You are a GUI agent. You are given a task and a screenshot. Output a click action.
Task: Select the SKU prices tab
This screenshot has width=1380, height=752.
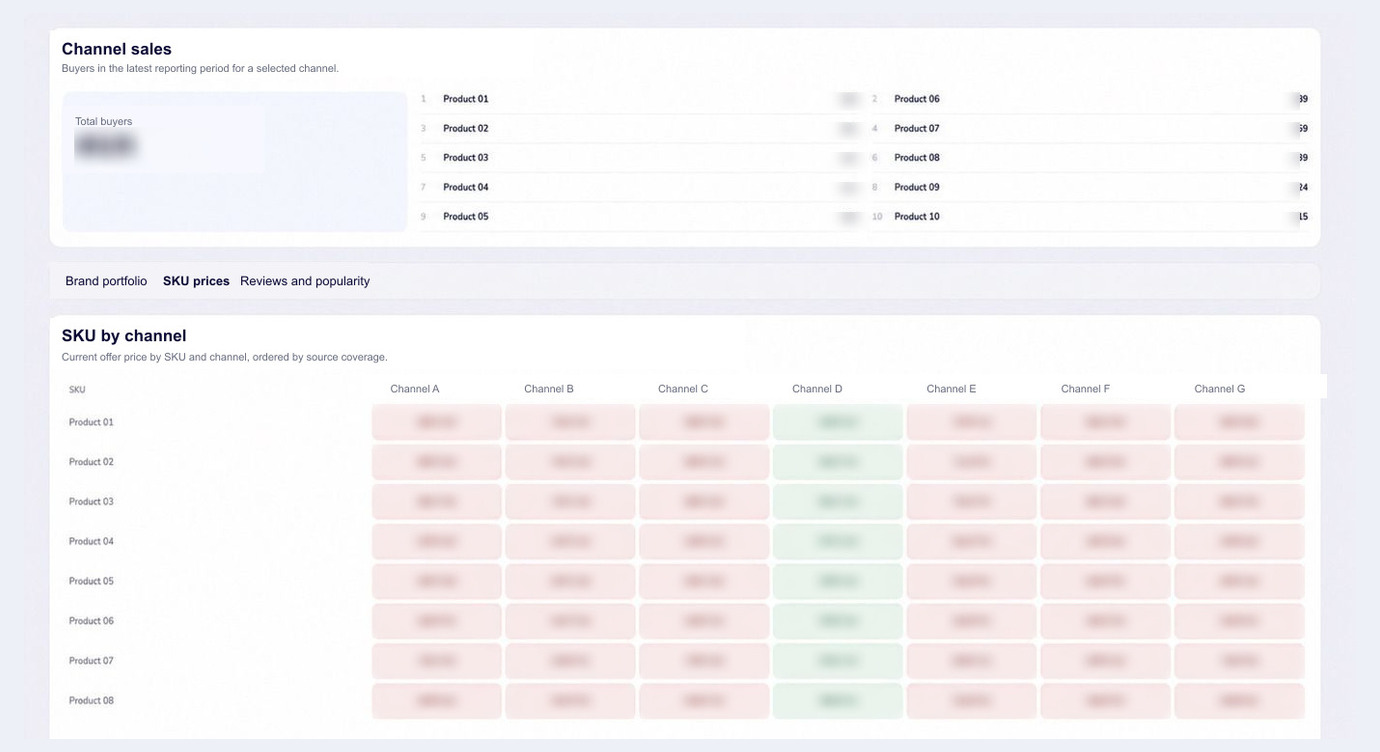(196, 281)
